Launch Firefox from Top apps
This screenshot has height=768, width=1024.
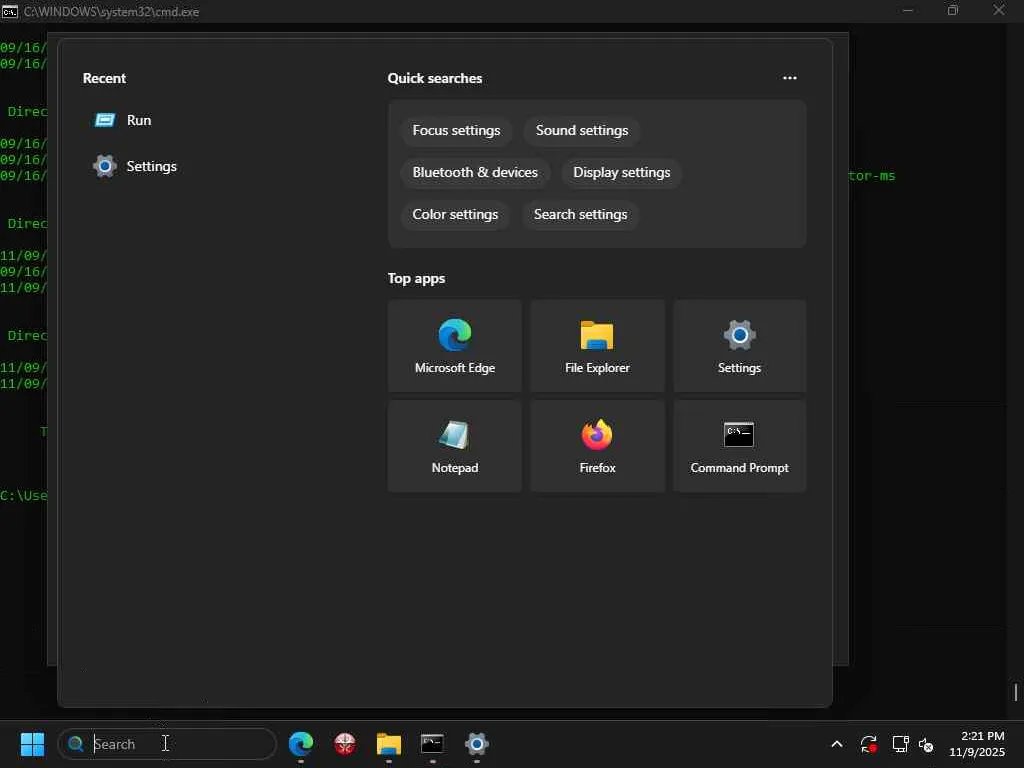point(597,446)
